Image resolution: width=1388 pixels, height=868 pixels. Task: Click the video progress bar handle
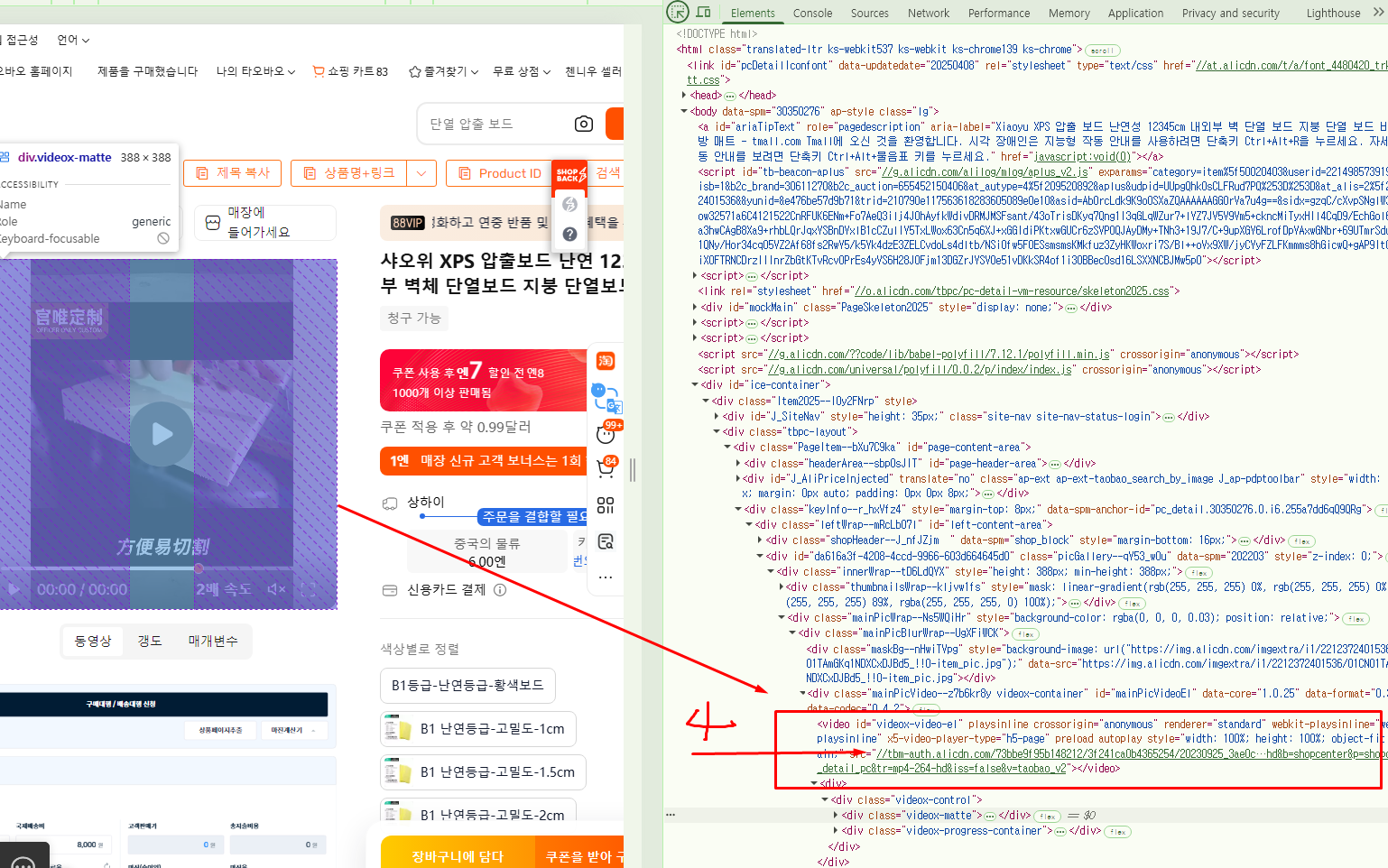click(x=199, y=568)
